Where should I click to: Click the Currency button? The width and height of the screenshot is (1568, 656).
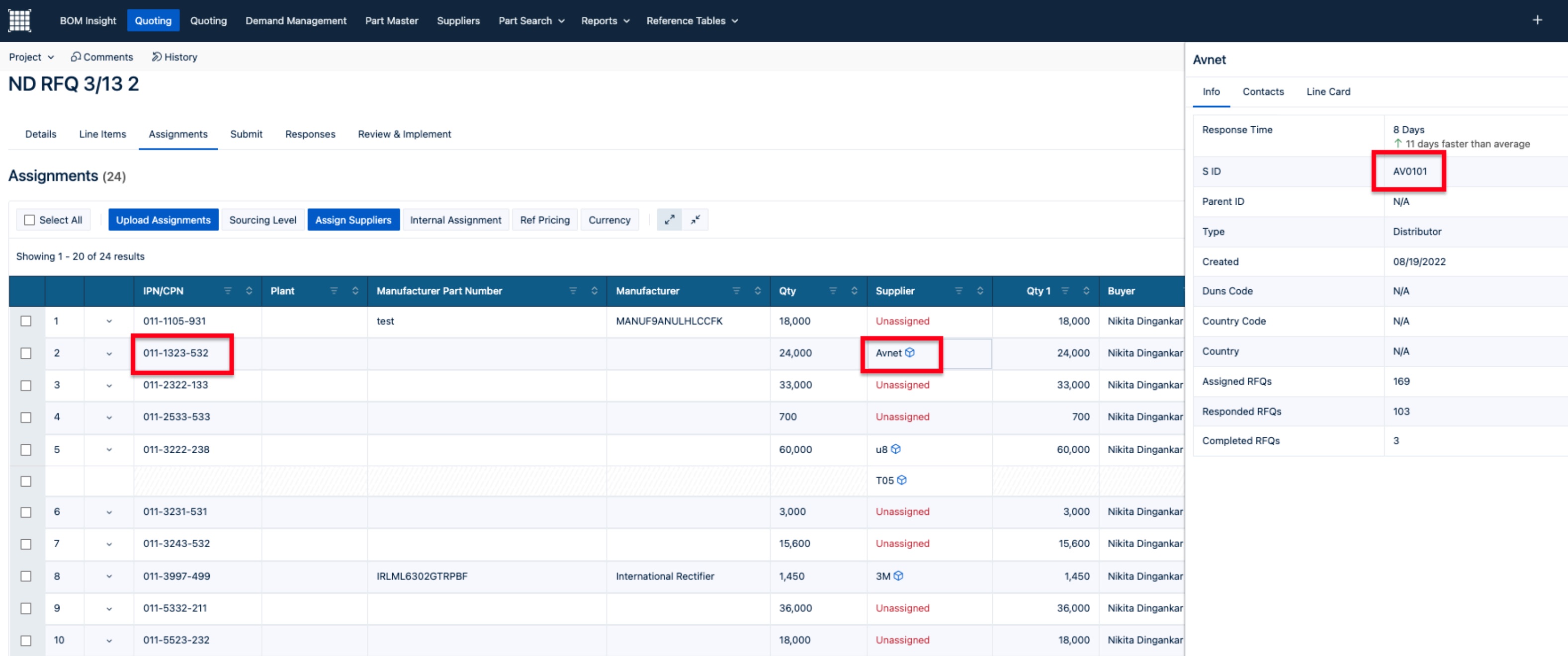[609, 220]
